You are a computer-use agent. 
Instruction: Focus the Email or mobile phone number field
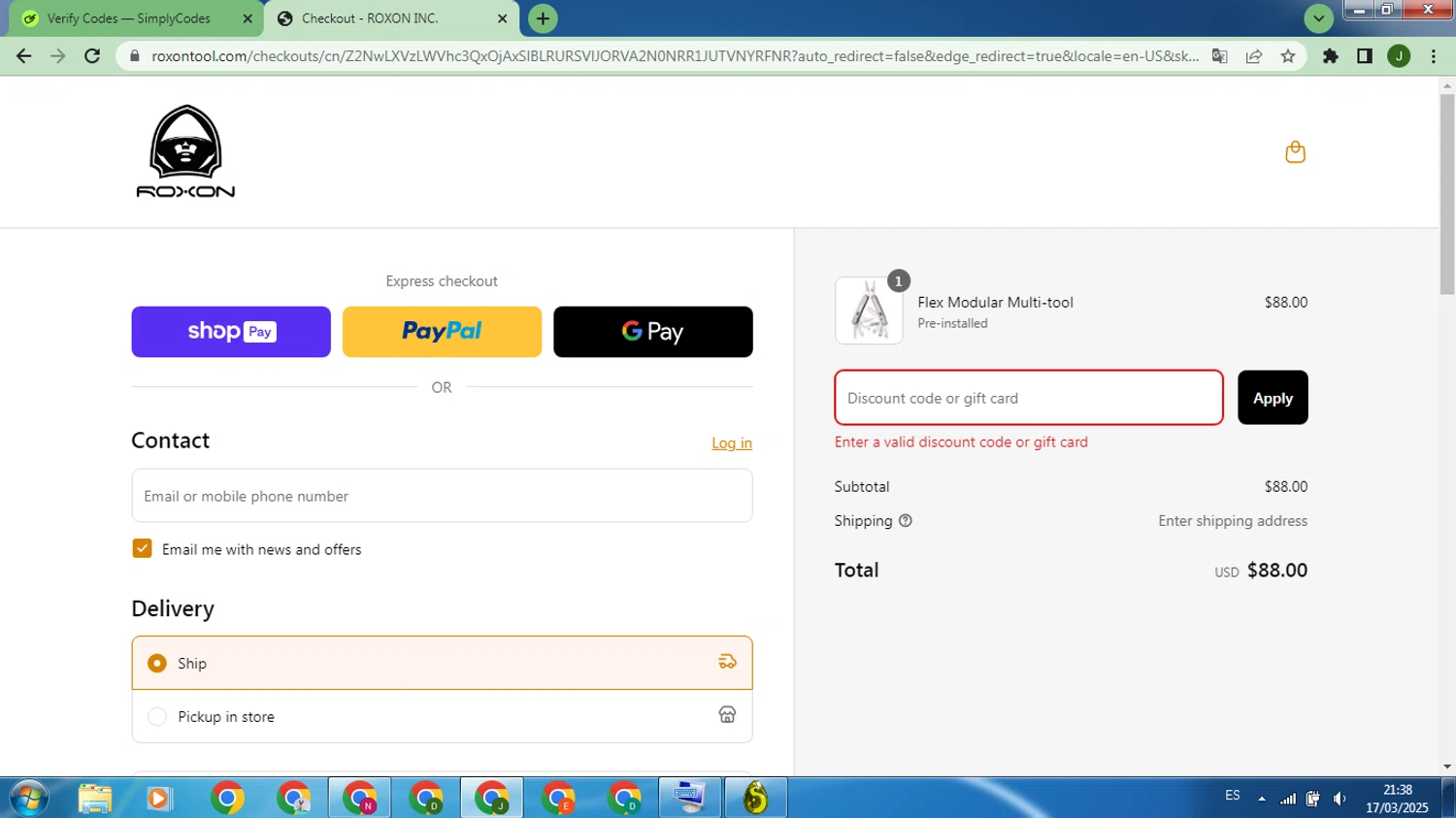pyautogui.click(x=442, y=496)
